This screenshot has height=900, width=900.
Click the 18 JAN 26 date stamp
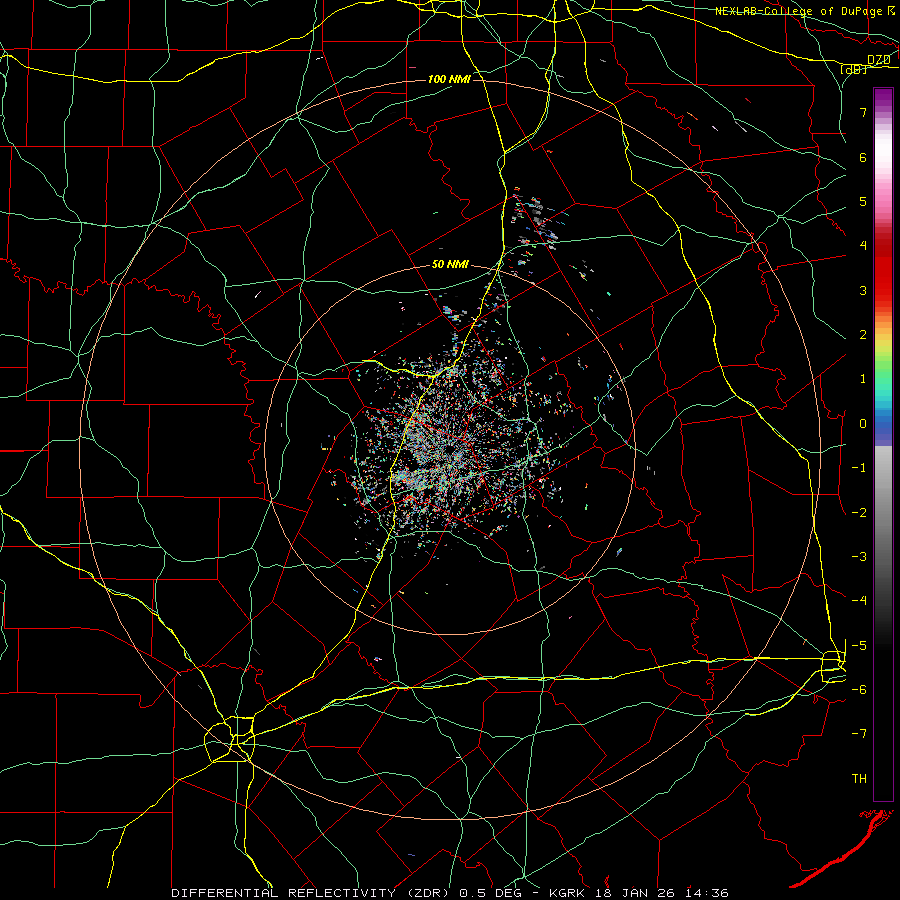point(637,893)
